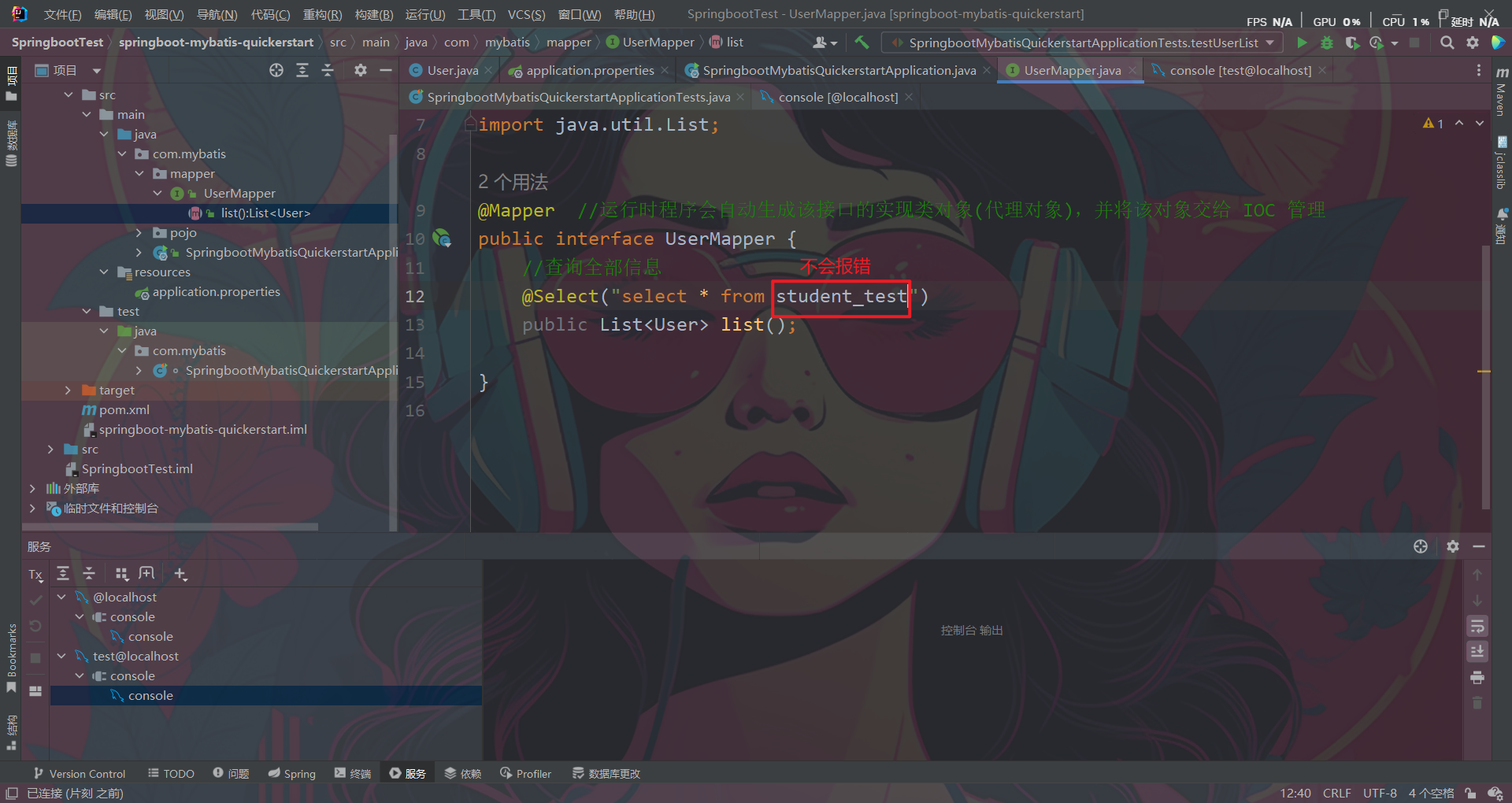Open the VCS(S) menu
1512x803 pixels.
[526, 15]
